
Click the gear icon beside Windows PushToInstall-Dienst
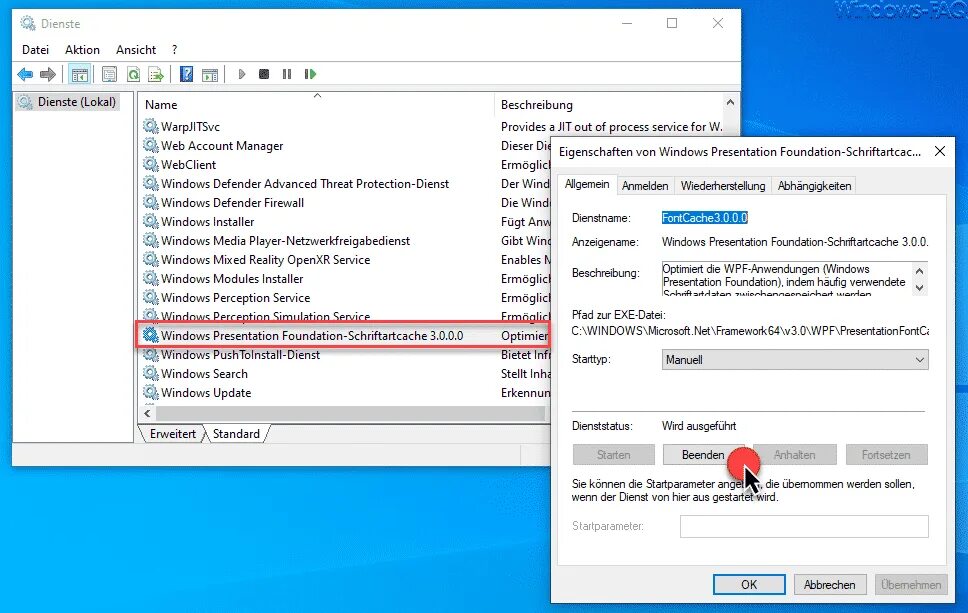coord(151,354)
